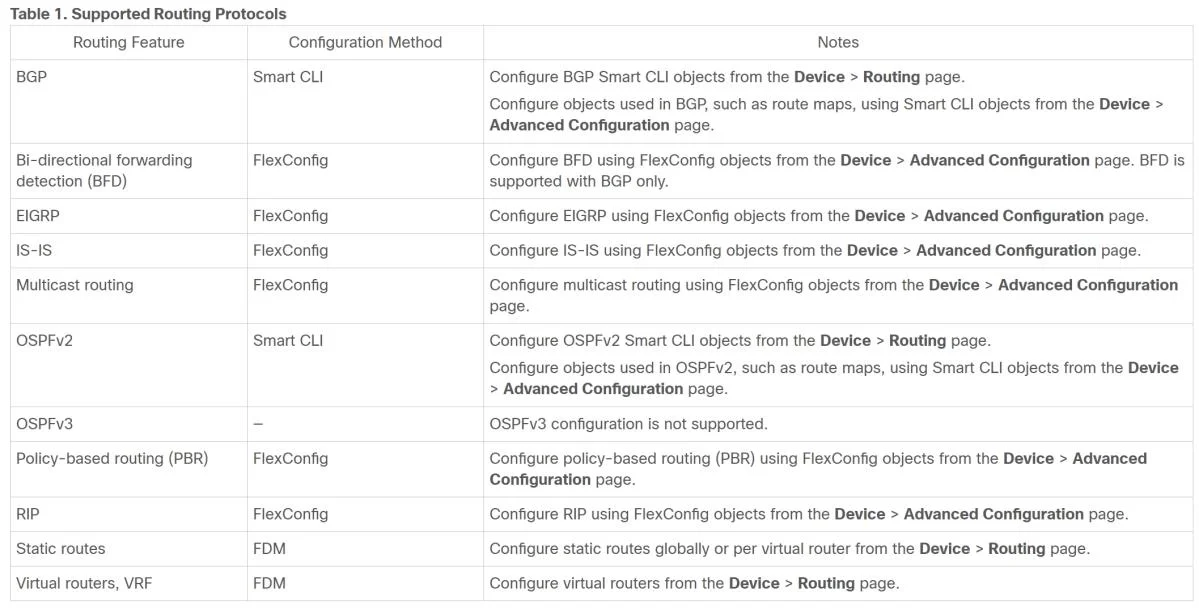Image resolution: width=1199 pixels, height=609 pixels.
Task: Click the OSPFv3 not supported note
Action: coord(628,424)
